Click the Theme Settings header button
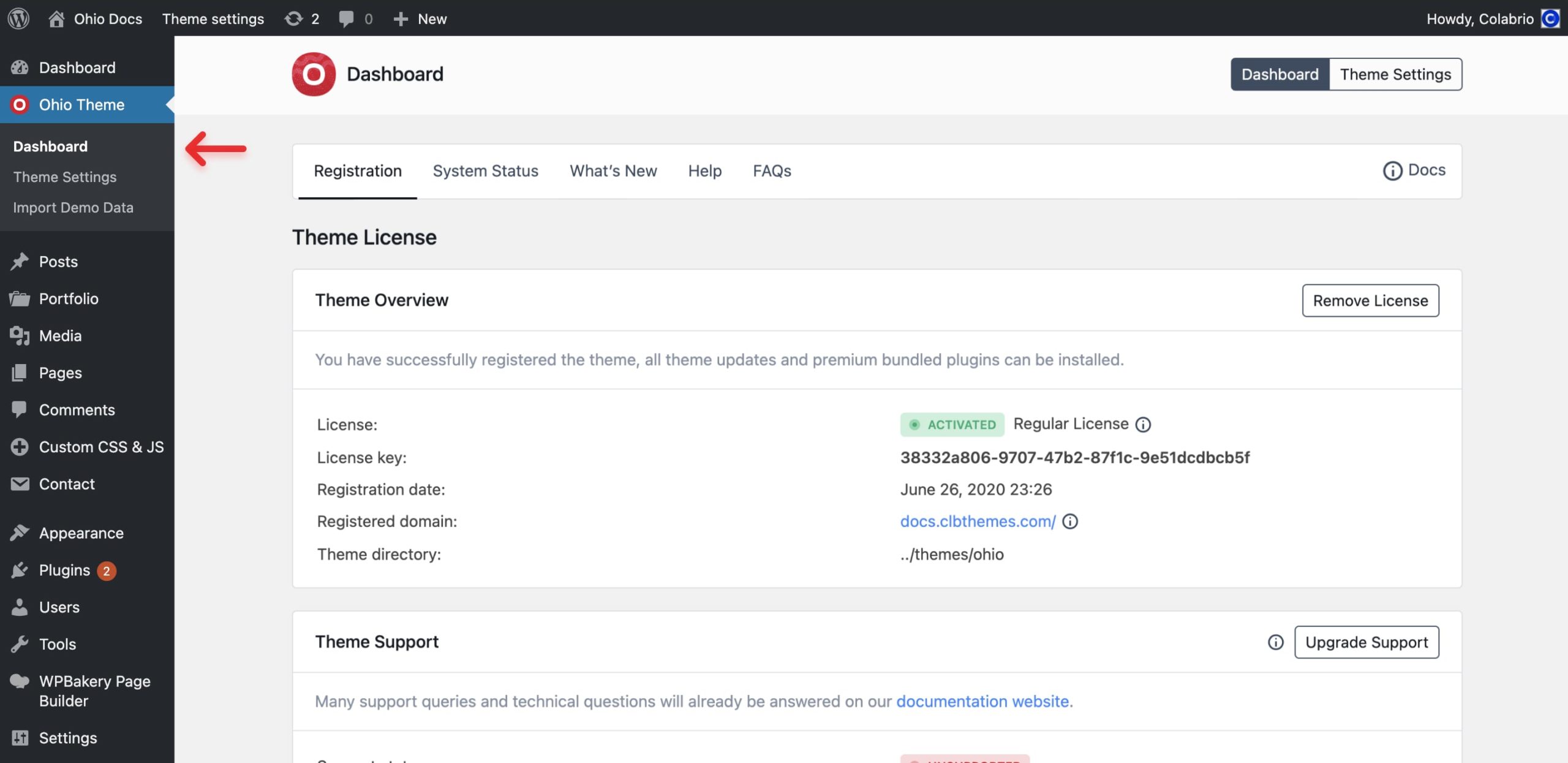1568x763 pixels. coord(1395,74)
